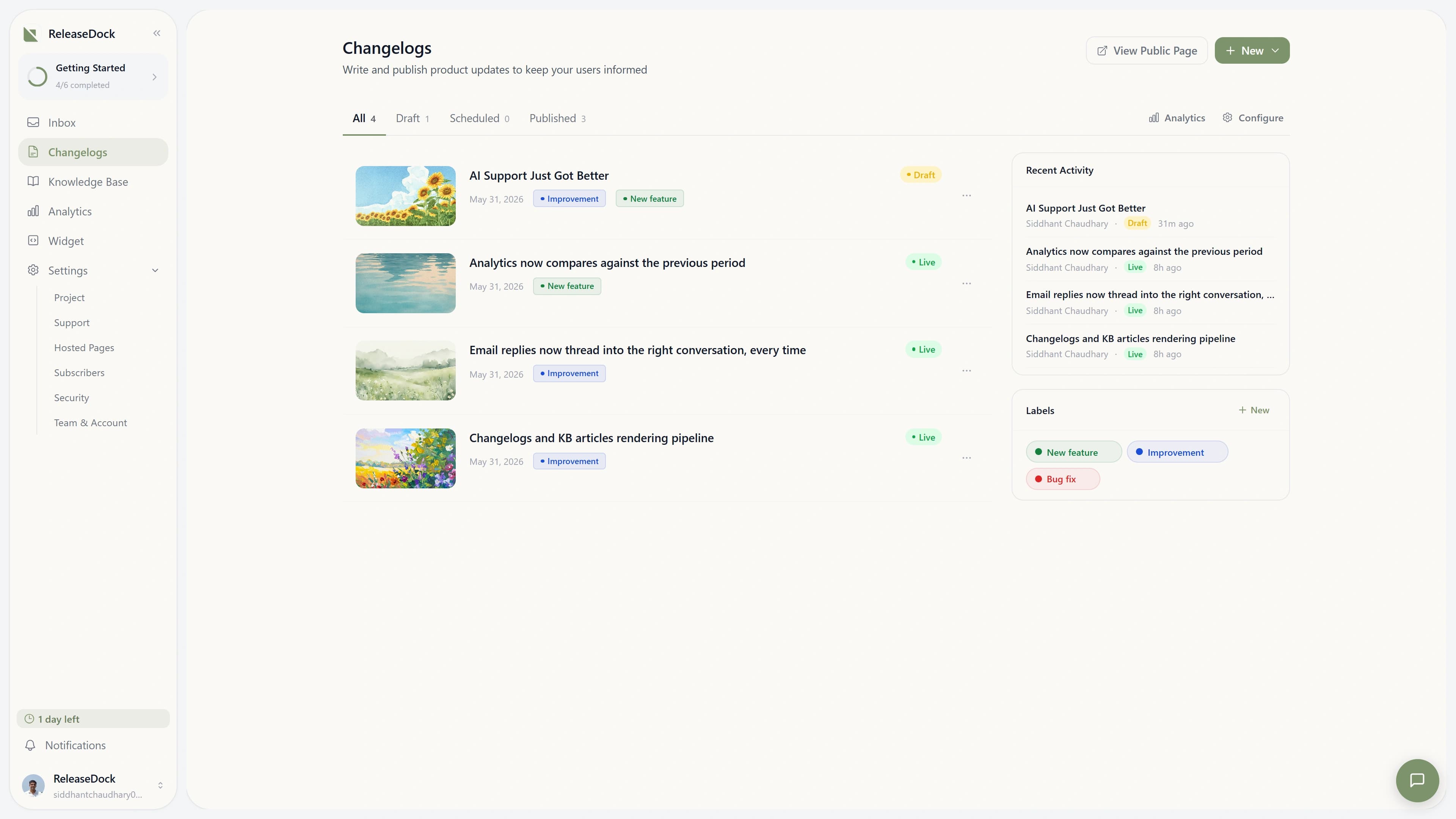Open AI Support entry in Recent Activity
1456x819 pixels.
click(1150, 215)
